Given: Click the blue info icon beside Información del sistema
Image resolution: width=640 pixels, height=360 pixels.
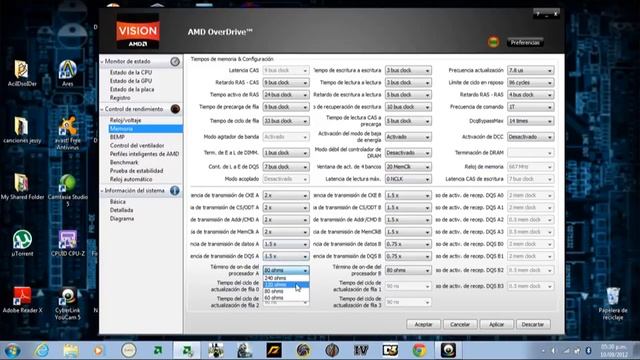Looking at the screenshot, I should click(x=175, y=191).
